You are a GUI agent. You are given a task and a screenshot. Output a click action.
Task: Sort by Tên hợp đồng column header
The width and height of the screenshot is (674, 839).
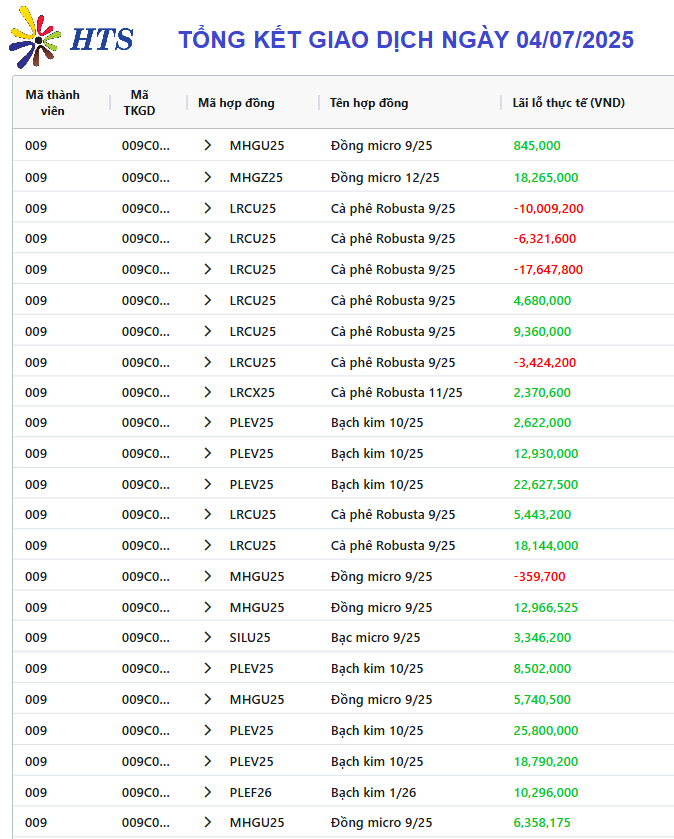369,103
